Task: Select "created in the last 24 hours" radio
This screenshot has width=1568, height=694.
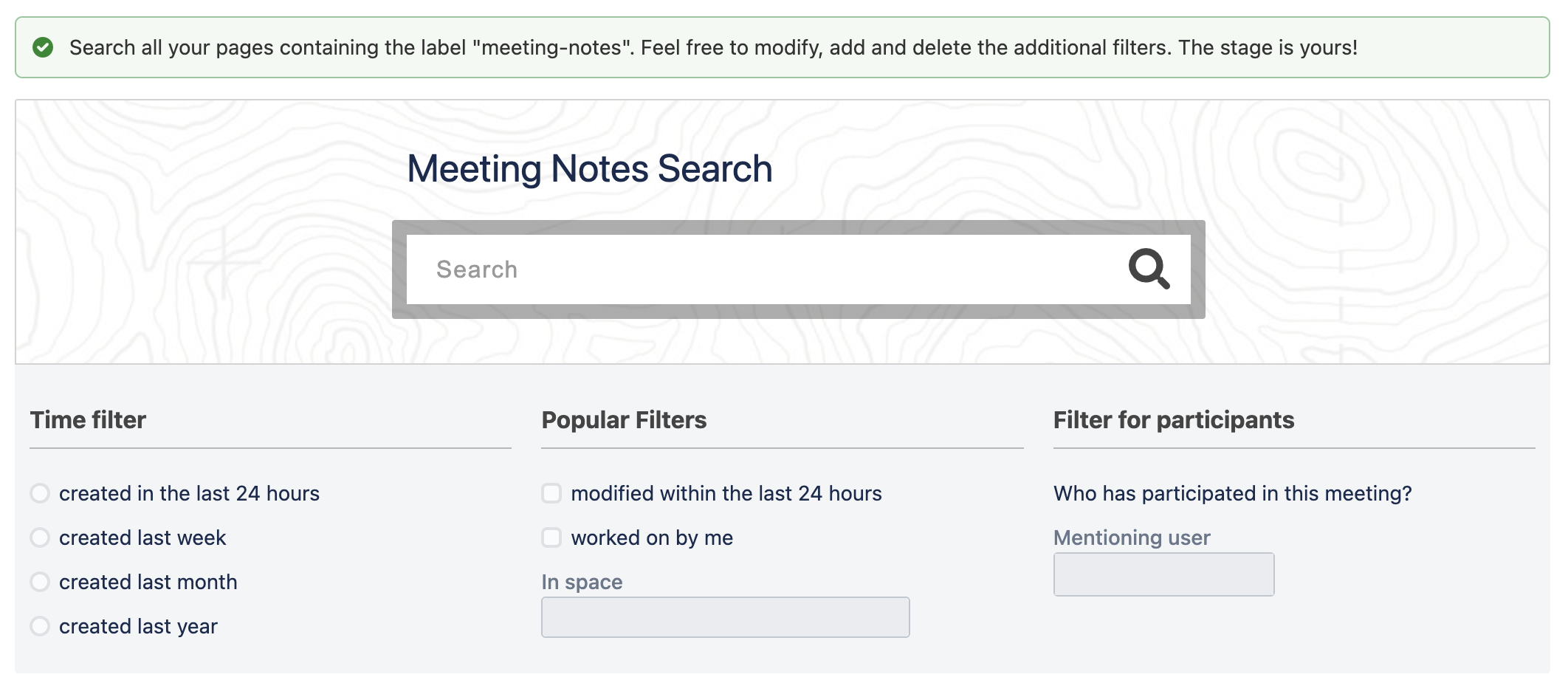Action: (x=40, y=493)
